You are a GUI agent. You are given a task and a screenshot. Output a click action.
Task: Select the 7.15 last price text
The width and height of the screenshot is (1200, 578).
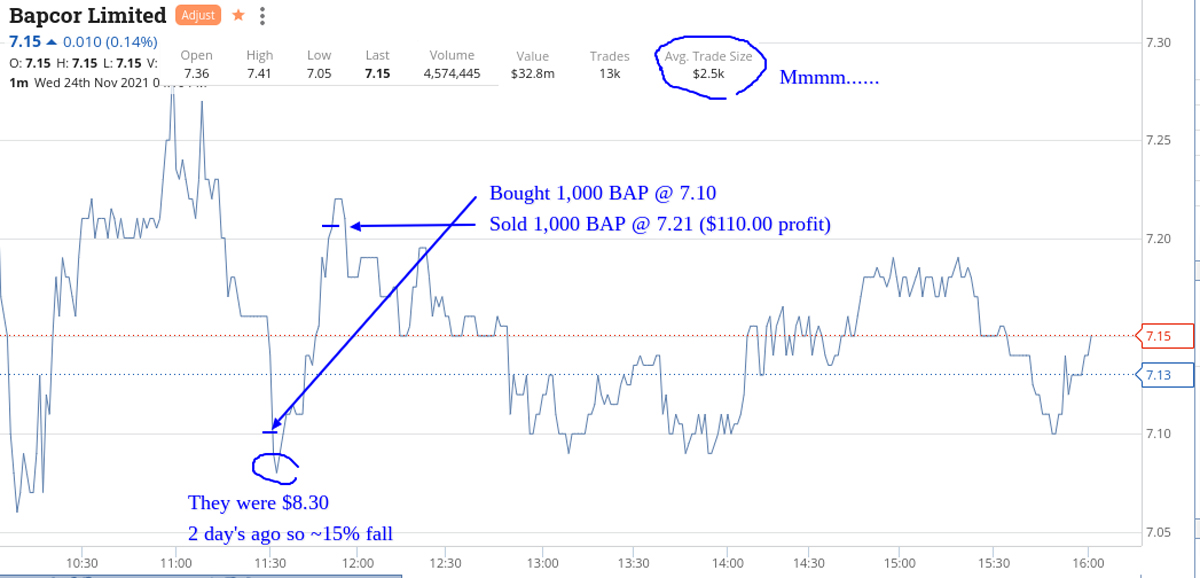click(24, 41)
